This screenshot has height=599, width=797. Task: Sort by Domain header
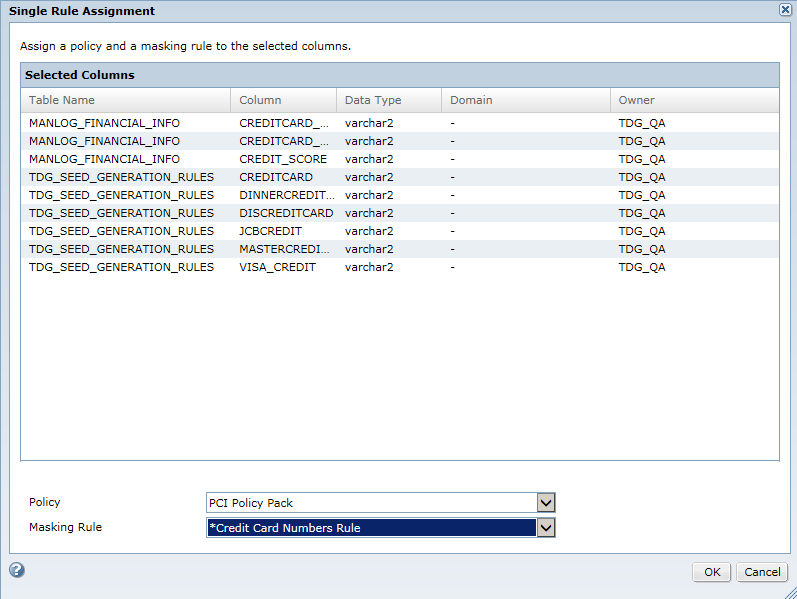(526, 100)
